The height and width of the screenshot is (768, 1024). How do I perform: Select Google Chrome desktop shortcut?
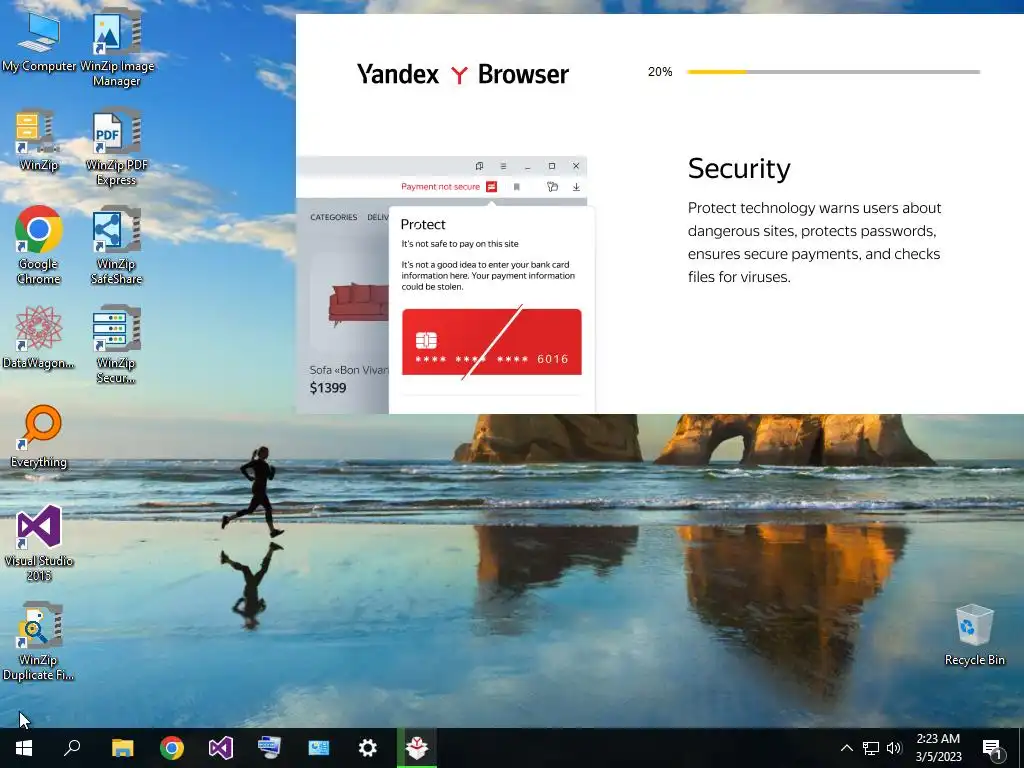(x=39, y=245)
